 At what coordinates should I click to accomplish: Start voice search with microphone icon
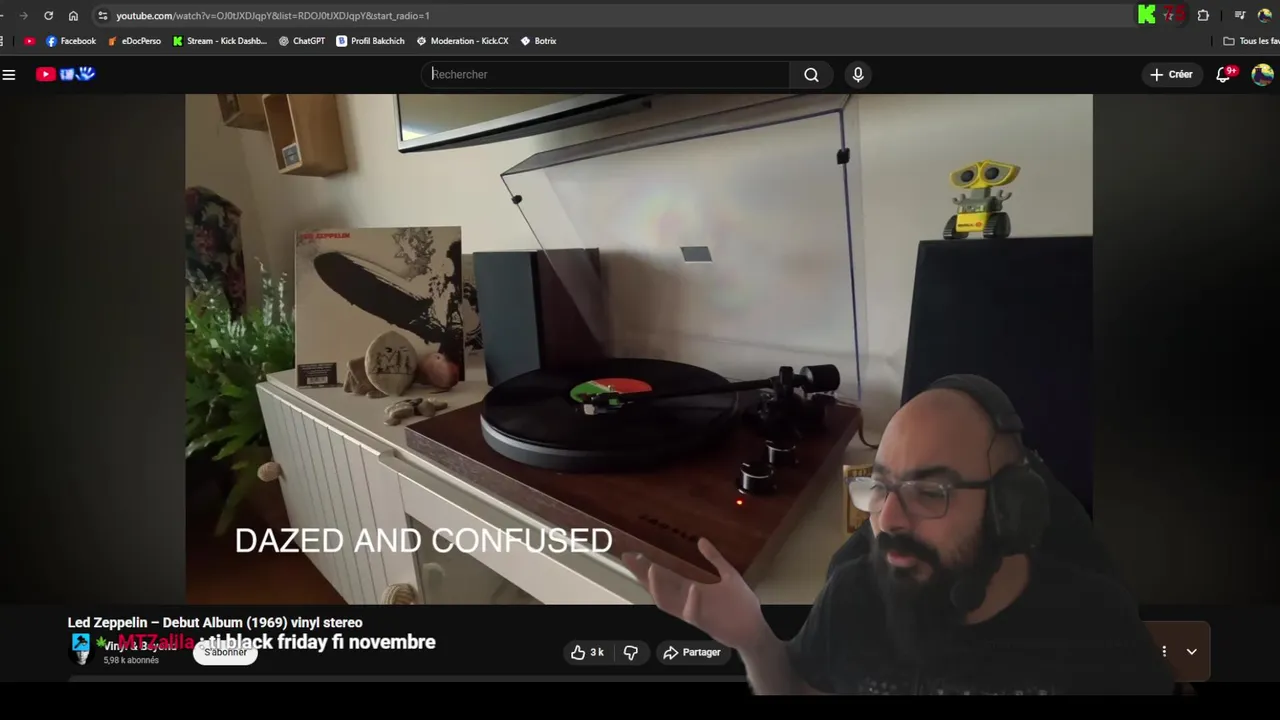click(x=858, y=74)
